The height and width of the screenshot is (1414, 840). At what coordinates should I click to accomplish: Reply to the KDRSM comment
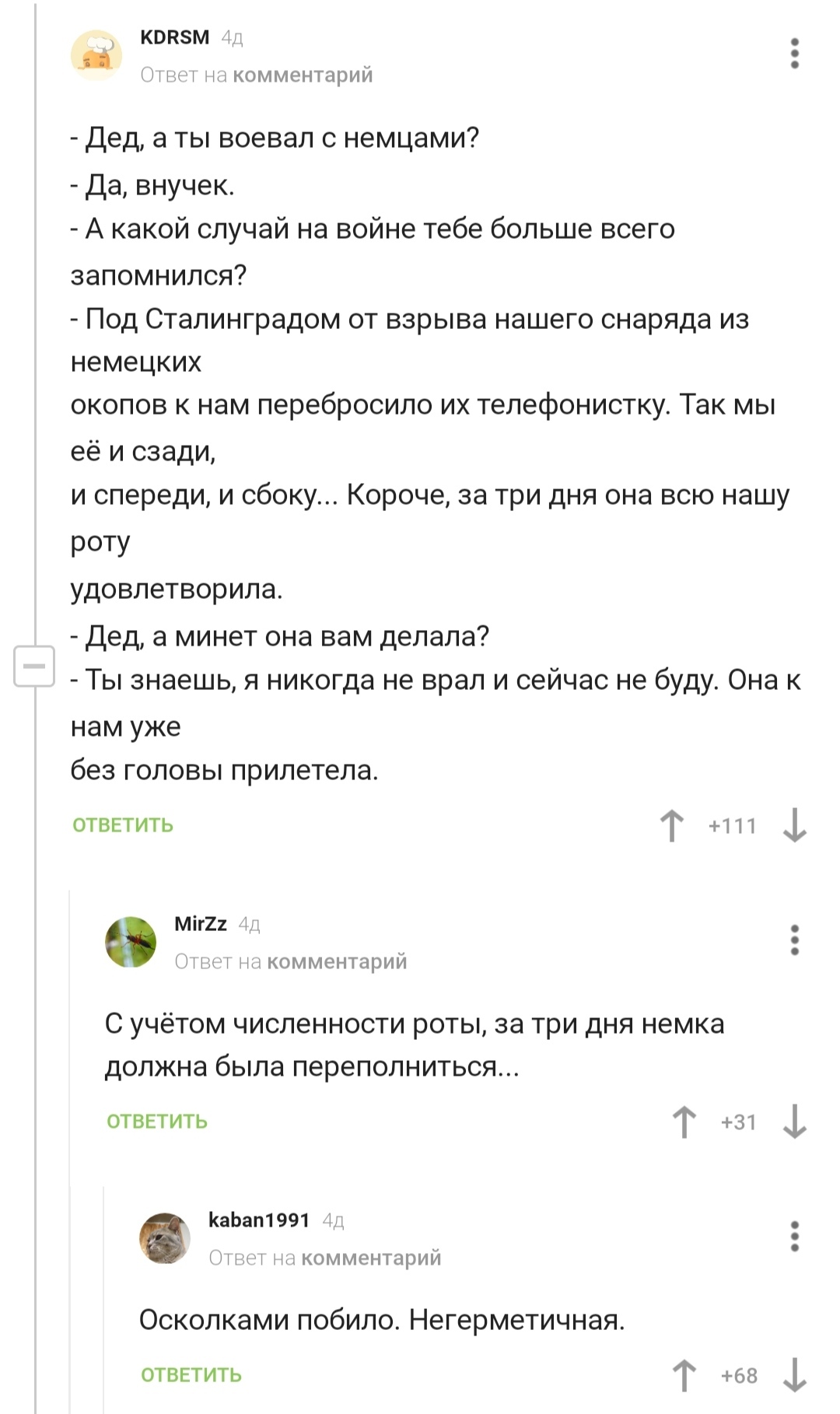(x=123, y=825)
